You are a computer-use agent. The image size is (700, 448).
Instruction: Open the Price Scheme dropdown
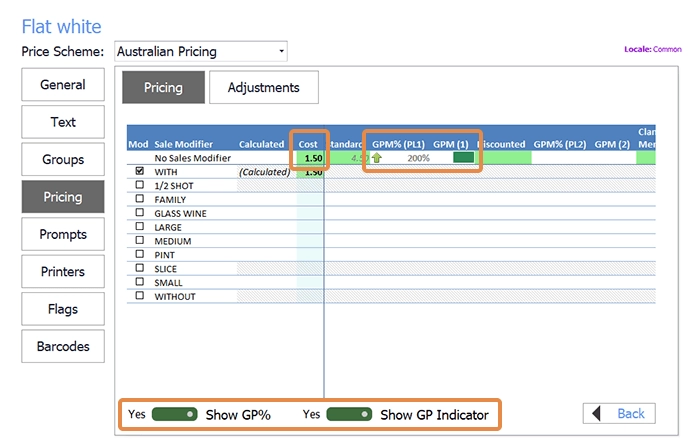(x=201, y=51)
